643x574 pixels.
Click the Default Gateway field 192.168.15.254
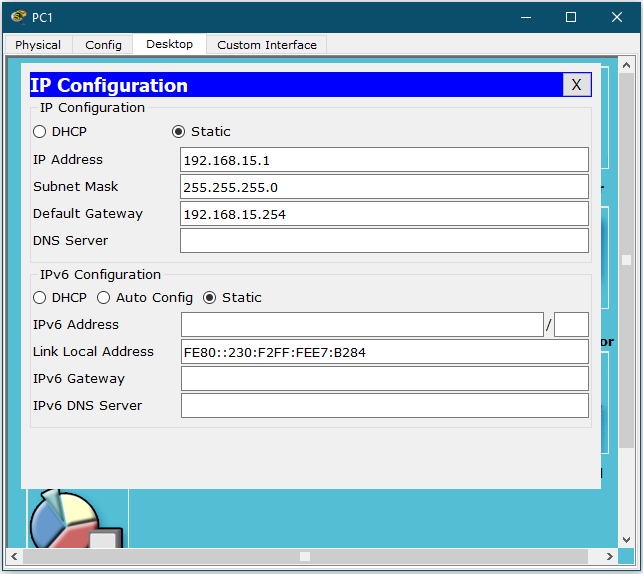pyautogui.click(x=384, y=214)
